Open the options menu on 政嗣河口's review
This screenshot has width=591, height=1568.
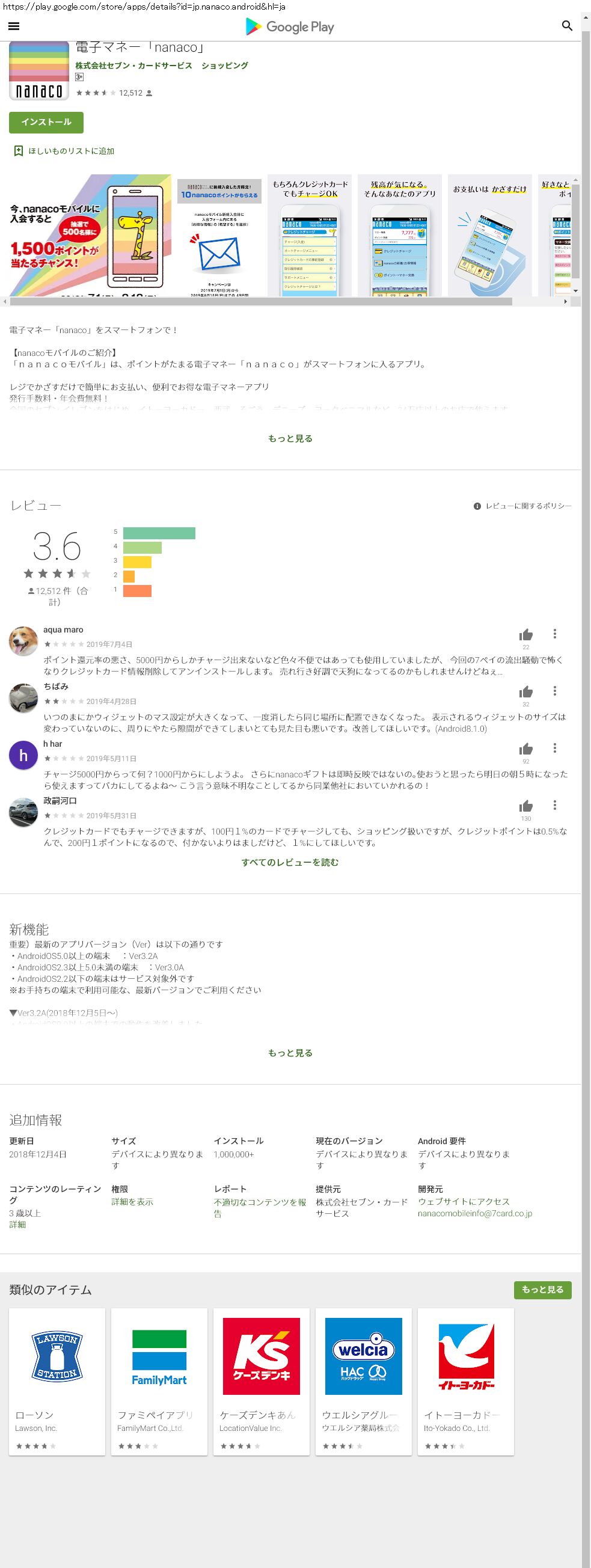pos(554,805)
